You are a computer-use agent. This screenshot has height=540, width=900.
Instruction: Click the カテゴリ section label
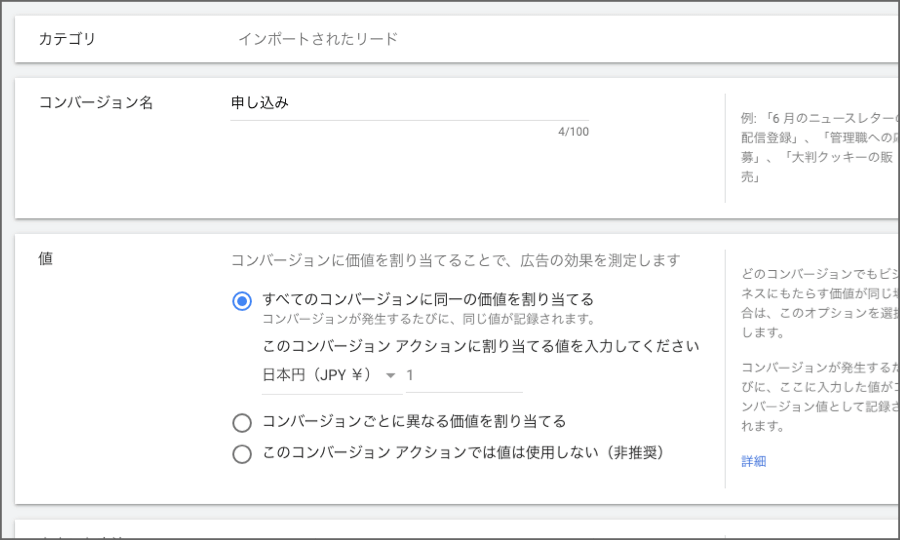click(67, 39)
